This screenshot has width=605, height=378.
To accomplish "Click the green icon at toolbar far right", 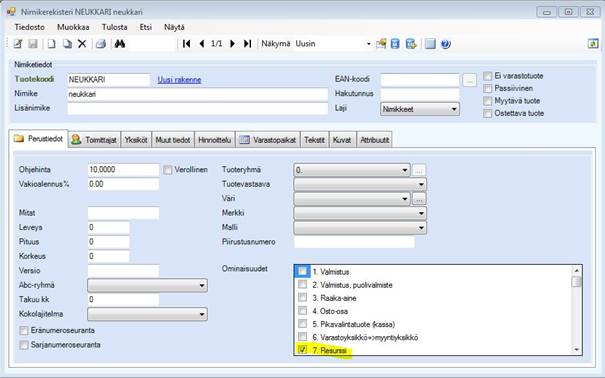I will tap(593, 43).
